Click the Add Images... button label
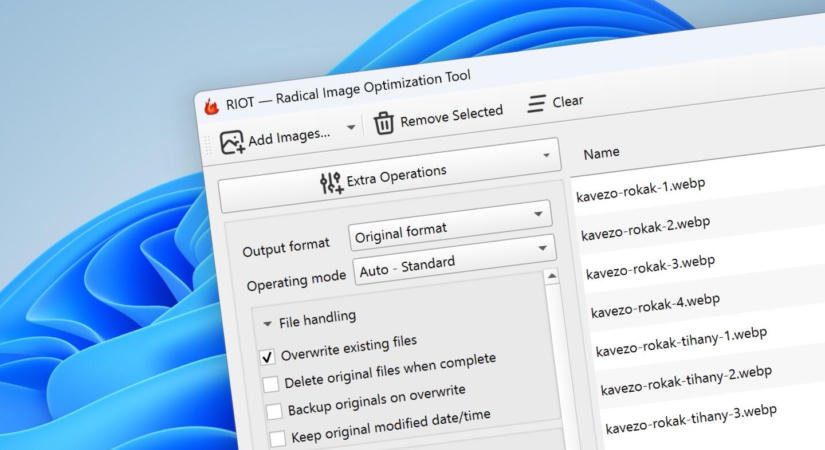825x450 pixels. click(x=289, y=137)
